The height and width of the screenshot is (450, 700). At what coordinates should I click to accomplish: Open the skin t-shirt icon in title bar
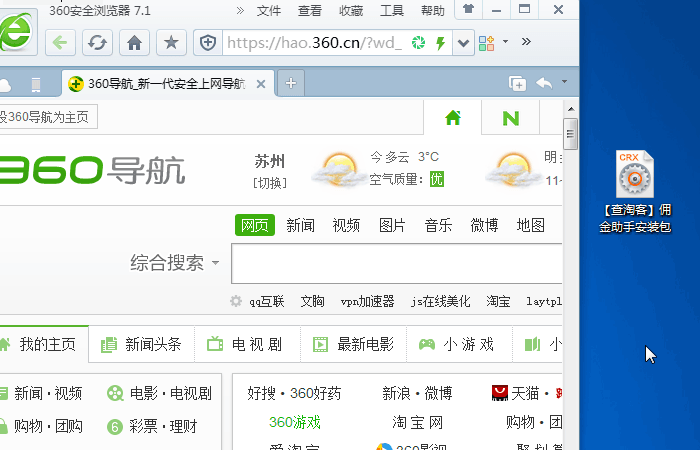[x=468, y=10]
